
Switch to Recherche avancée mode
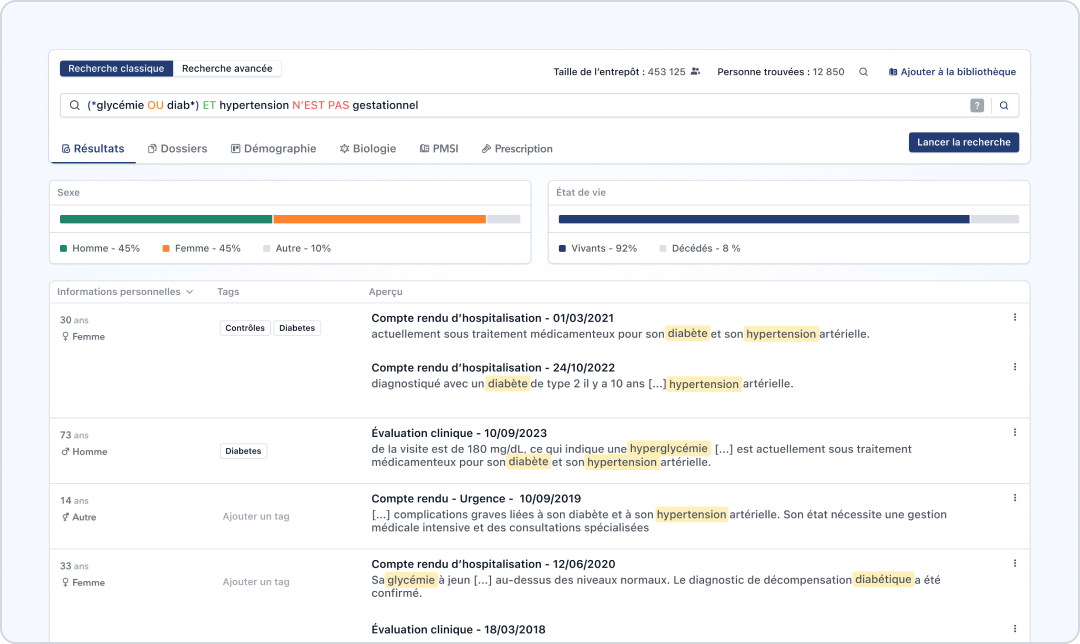click(227, 69)
